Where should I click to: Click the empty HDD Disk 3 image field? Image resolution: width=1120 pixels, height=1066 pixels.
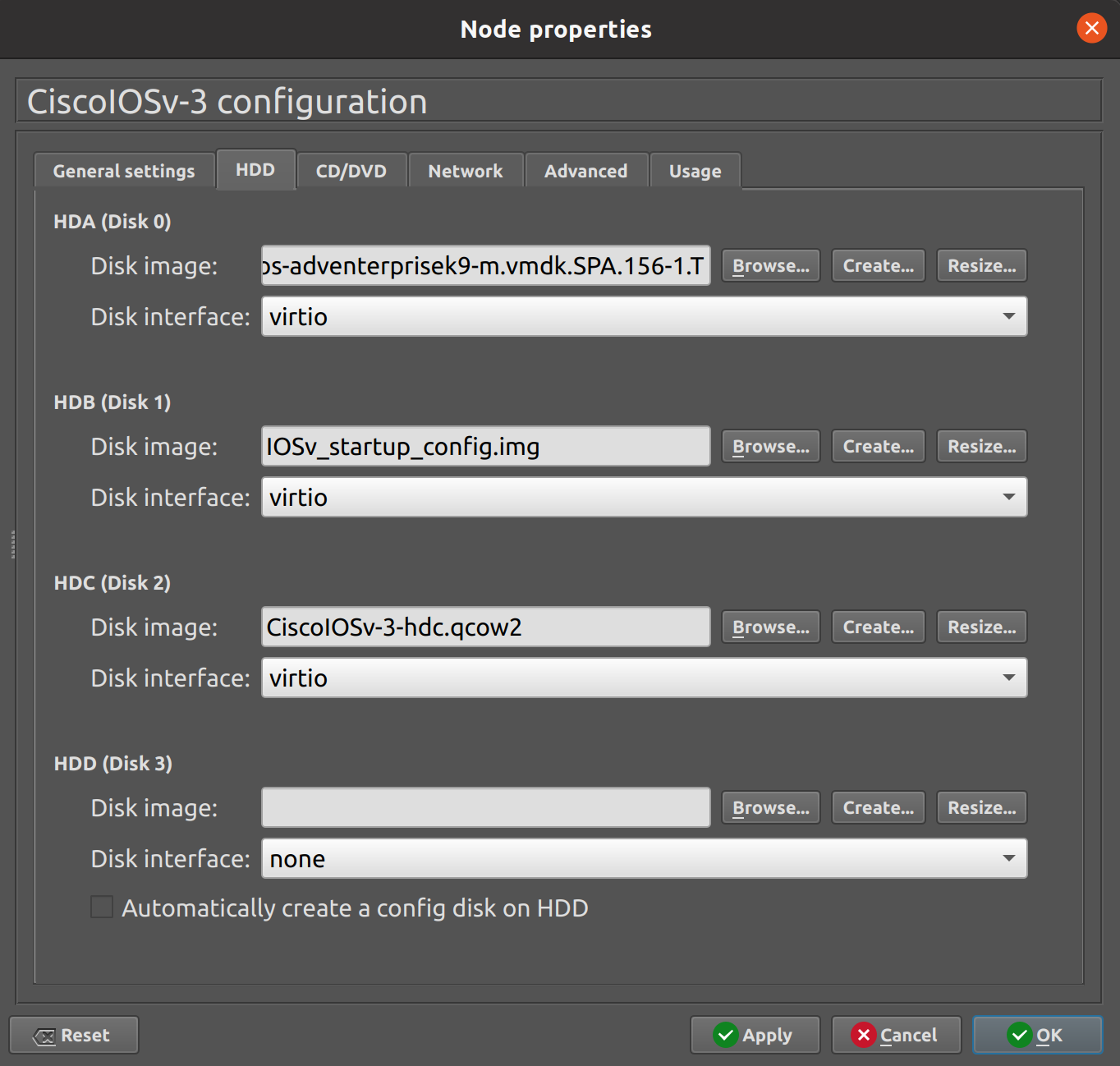[484, 807]
